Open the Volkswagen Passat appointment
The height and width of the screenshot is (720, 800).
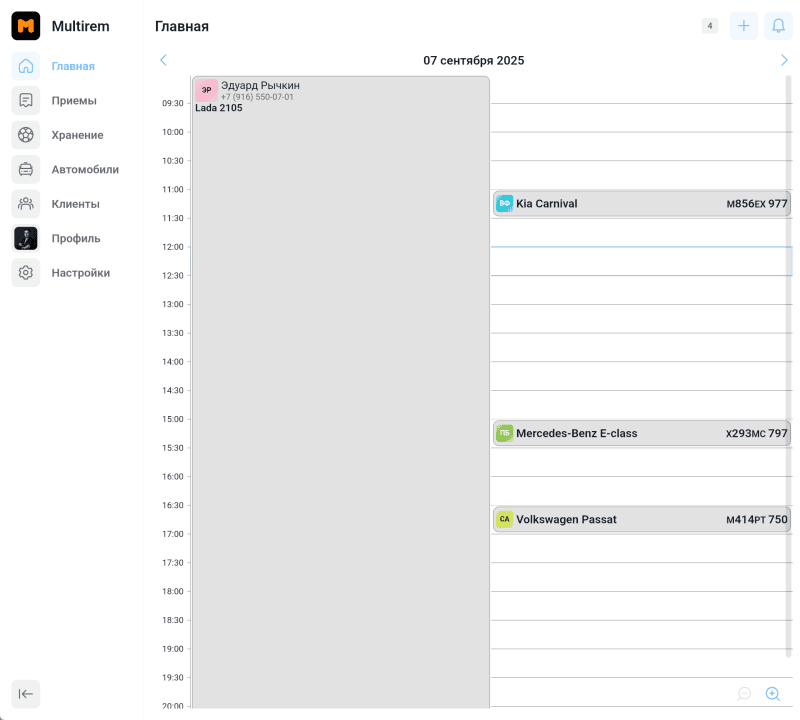641,519
